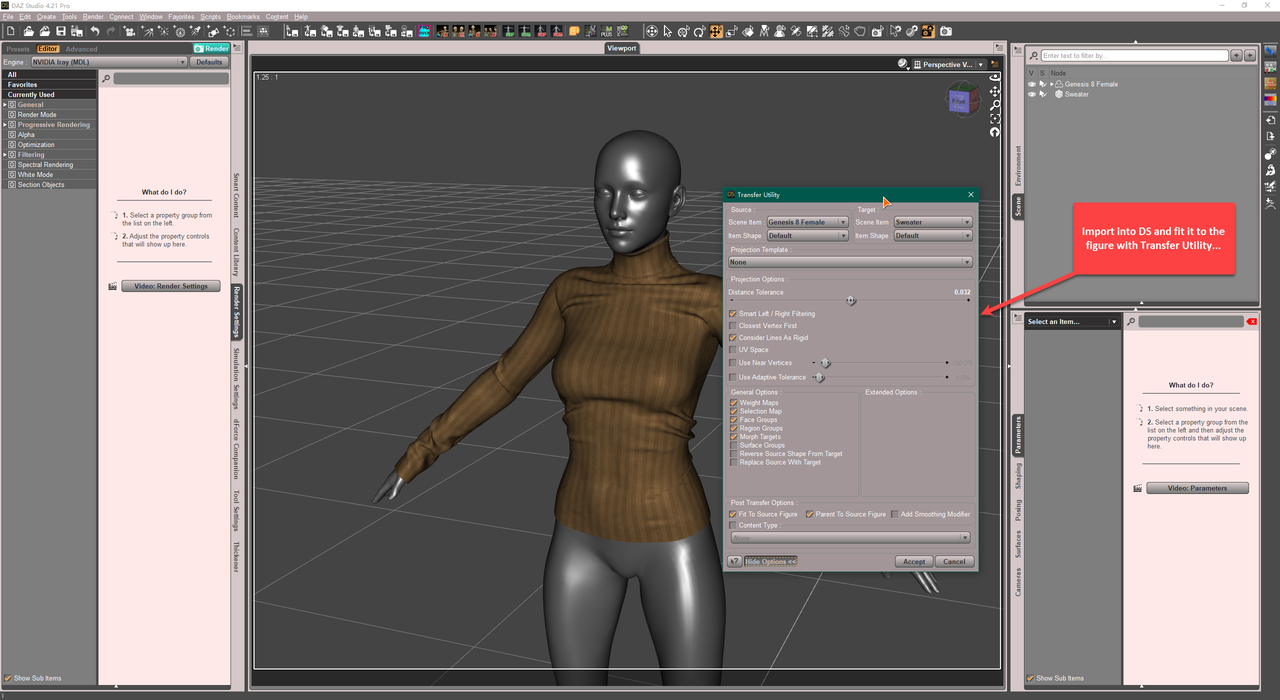Image resolution: width=1280 pixels, height=700 pixels.
Task: Open the Projection Template dropdown
Action: [850, 262]
